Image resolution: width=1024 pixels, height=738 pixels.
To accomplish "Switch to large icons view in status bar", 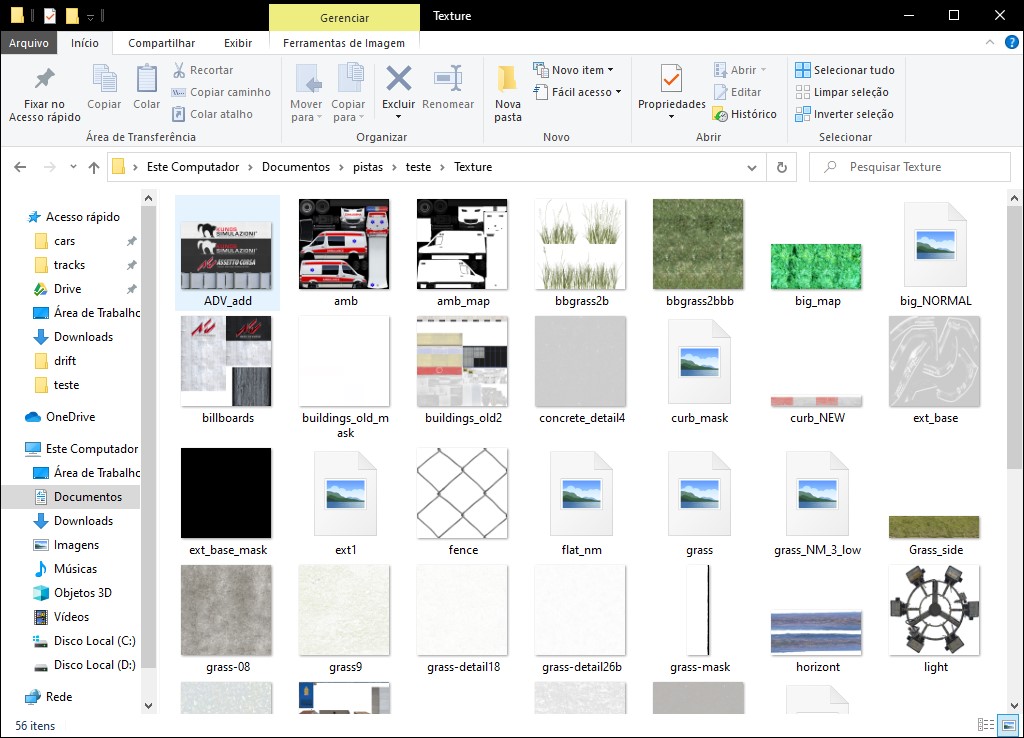I will tap(1009, 725).
